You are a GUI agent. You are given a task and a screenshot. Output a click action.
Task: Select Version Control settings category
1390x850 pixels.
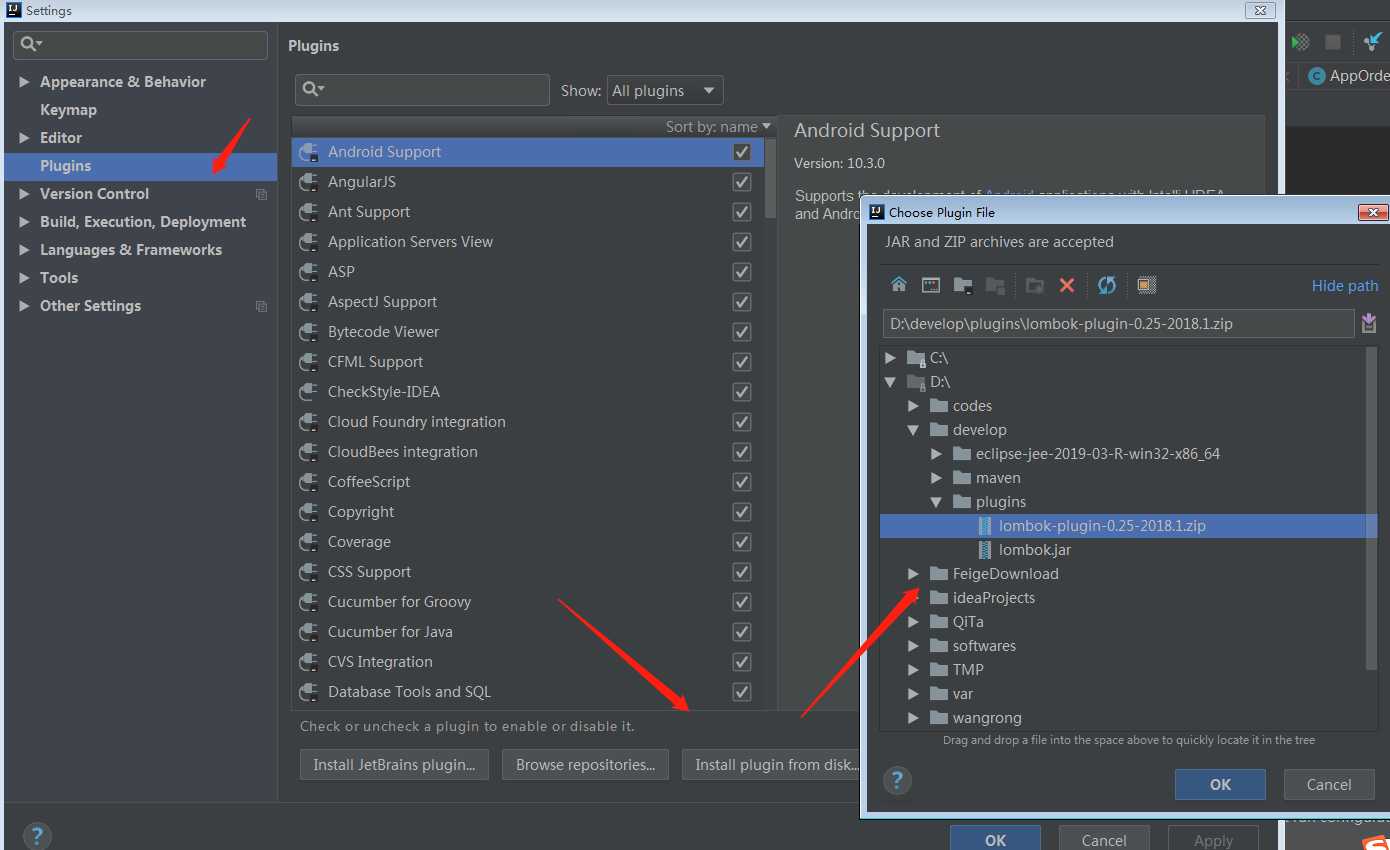[94, 194]
